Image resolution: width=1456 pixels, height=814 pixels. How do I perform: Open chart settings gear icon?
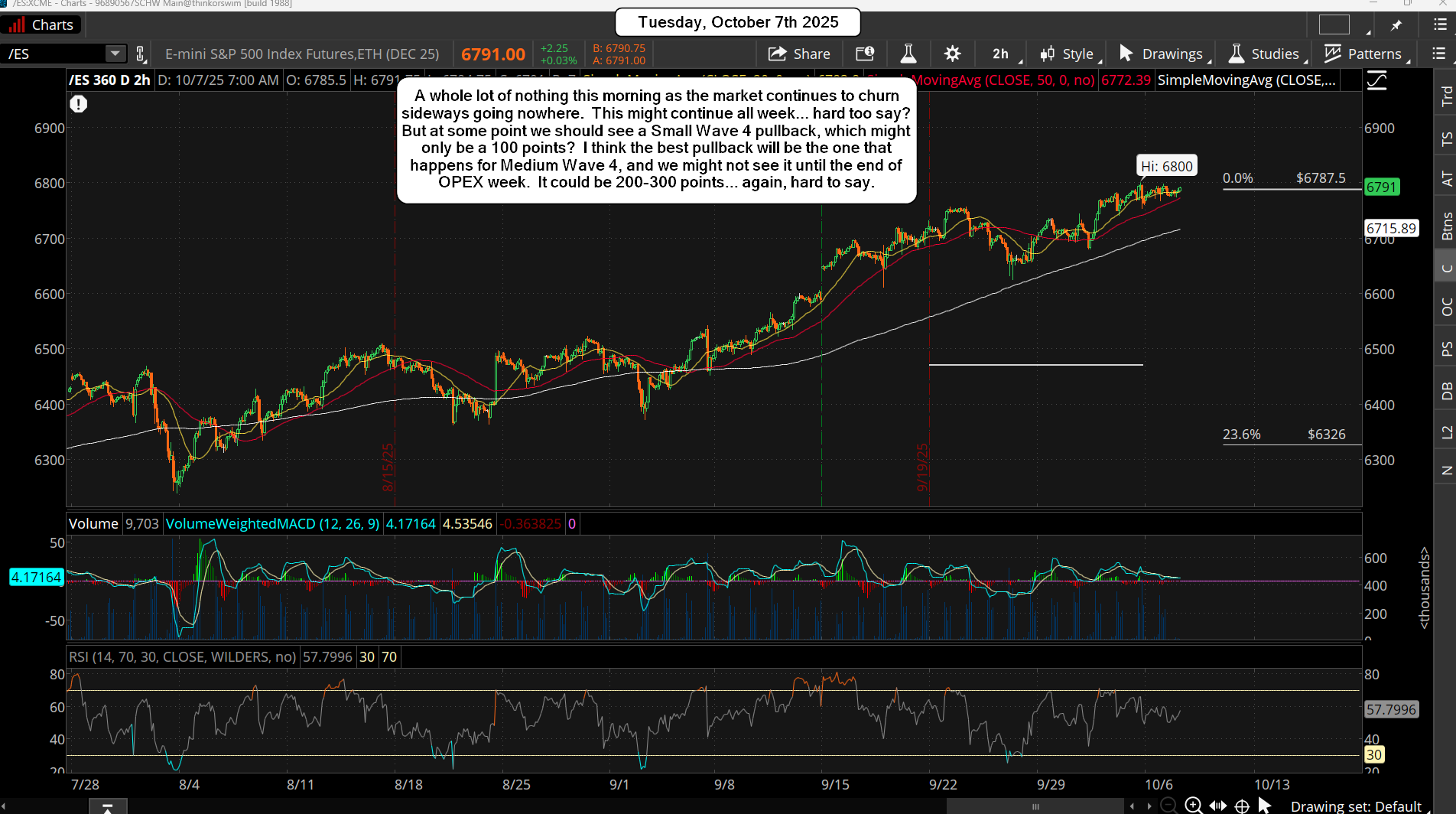952,54
